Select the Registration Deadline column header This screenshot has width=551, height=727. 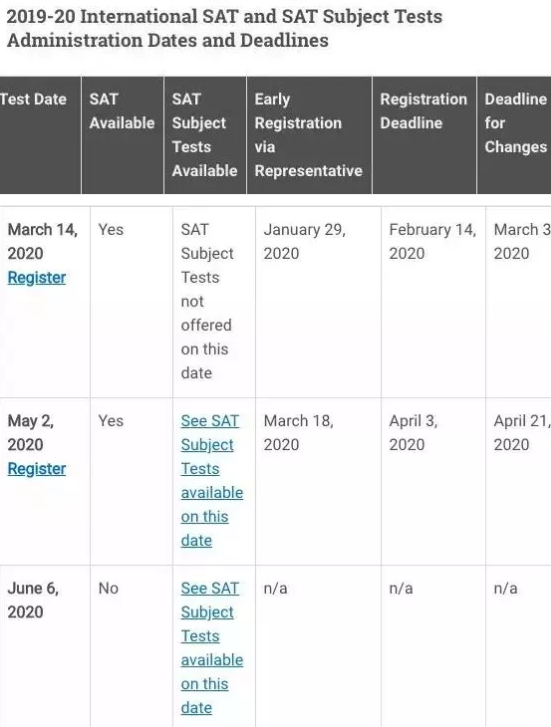[423, 111]
